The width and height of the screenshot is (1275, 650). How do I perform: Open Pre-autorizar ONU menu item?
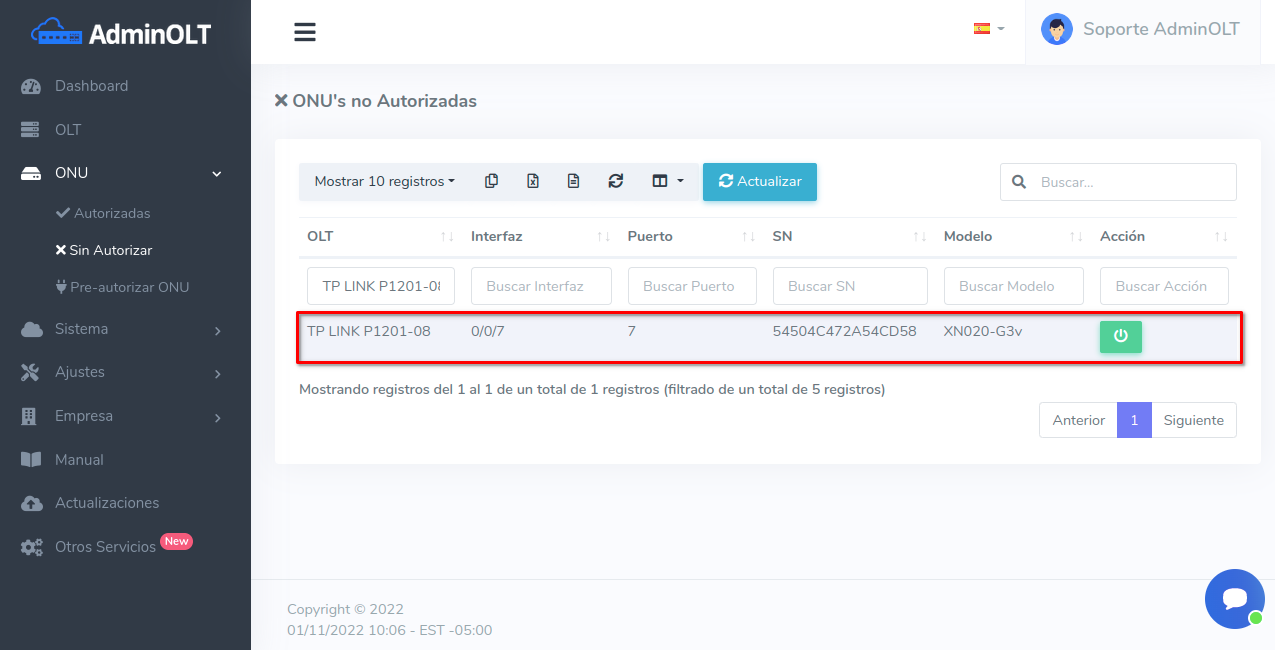click(x=129, y=287)
